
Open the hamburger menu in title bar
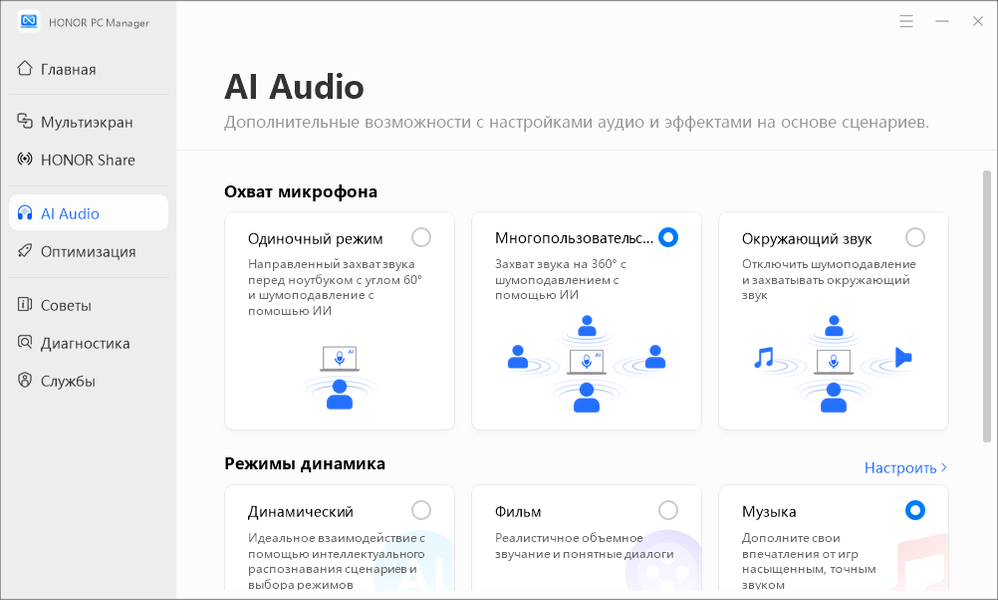pyautogui.click(x=906, y=22)
